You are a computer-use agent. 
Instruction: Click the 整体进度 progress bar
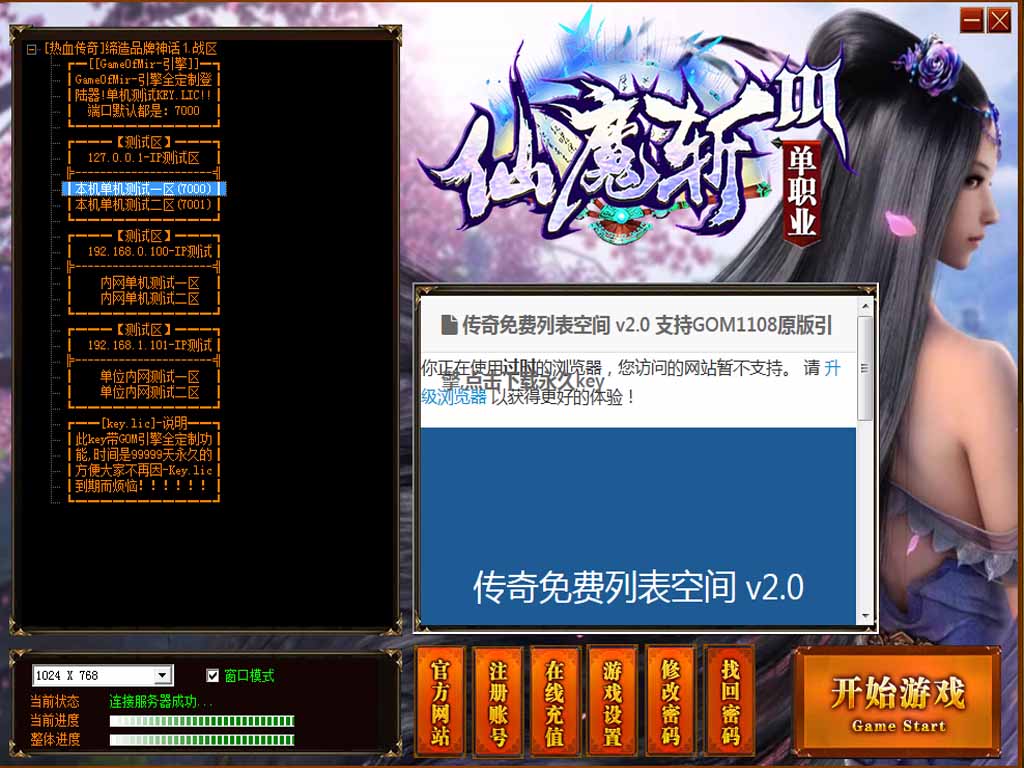(202, 740)
